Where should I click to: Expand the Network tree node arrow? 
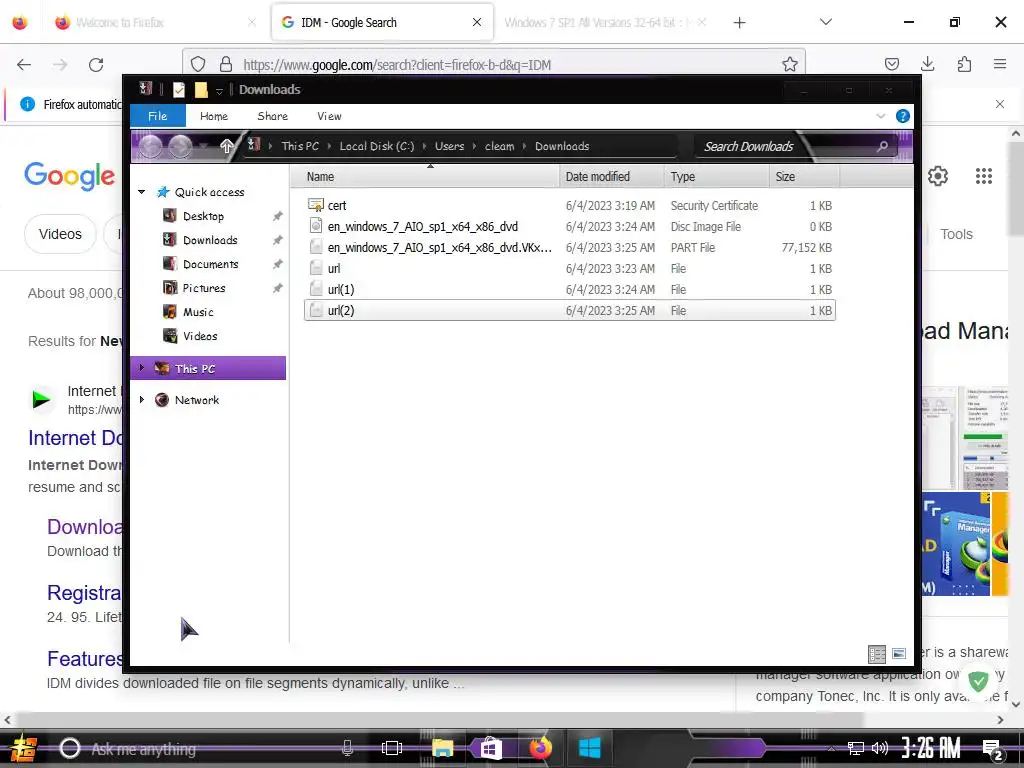pos(142,400)
